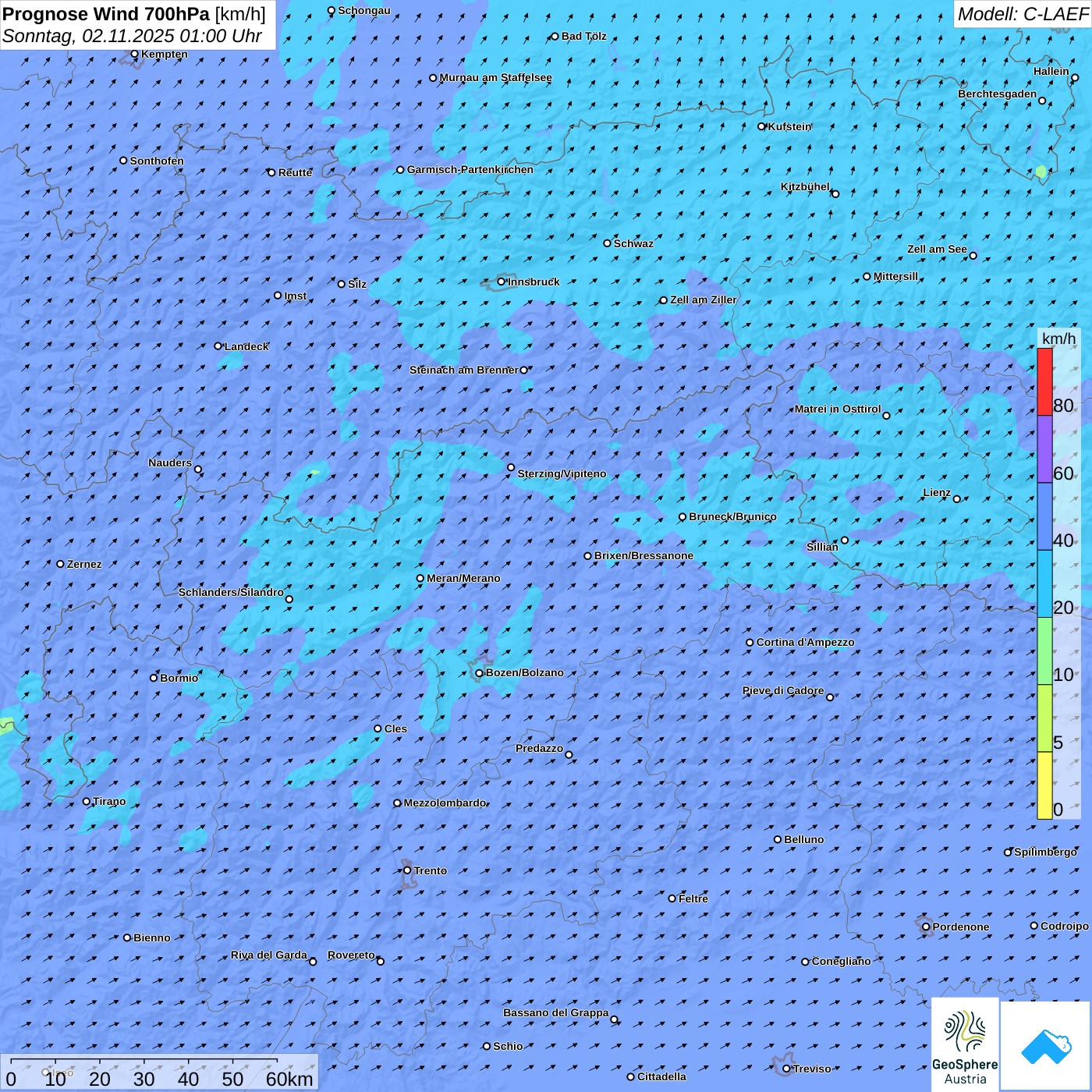Click the Bad Tölz label
Image resolution: width=1092 pixels, height=1092 pixels.
click(x=583, y=36)
